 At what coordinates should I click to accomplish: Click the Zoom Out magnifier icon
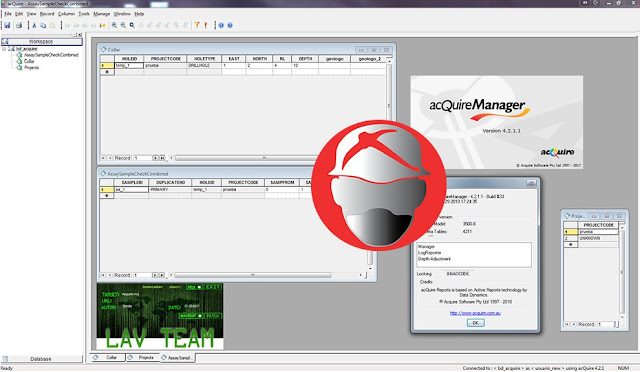[123, 25]
